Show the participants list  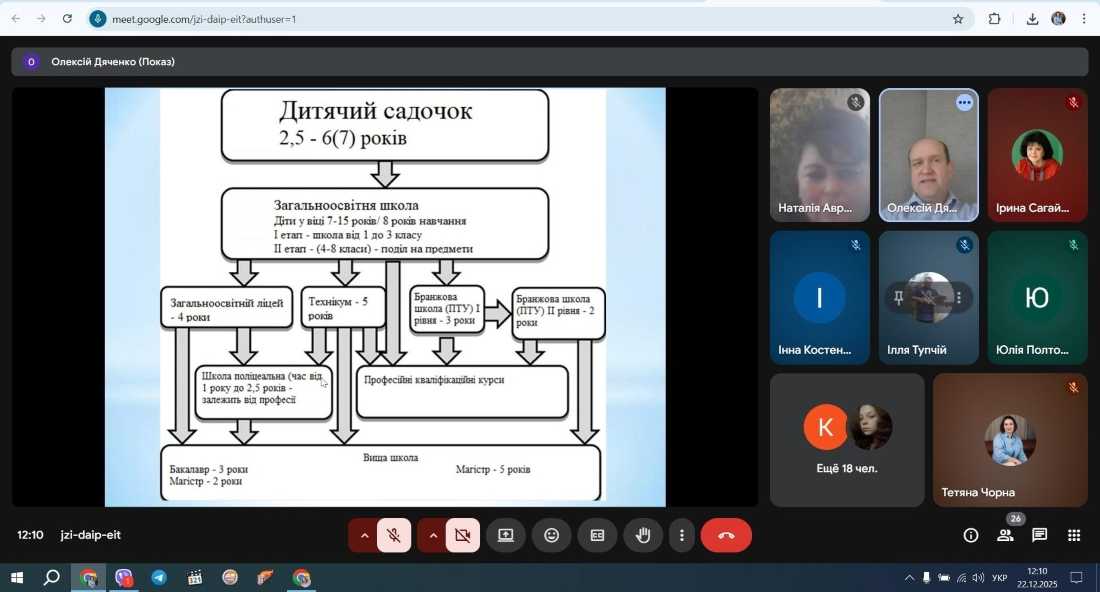pyautogui.click(x=1005, y=535)
